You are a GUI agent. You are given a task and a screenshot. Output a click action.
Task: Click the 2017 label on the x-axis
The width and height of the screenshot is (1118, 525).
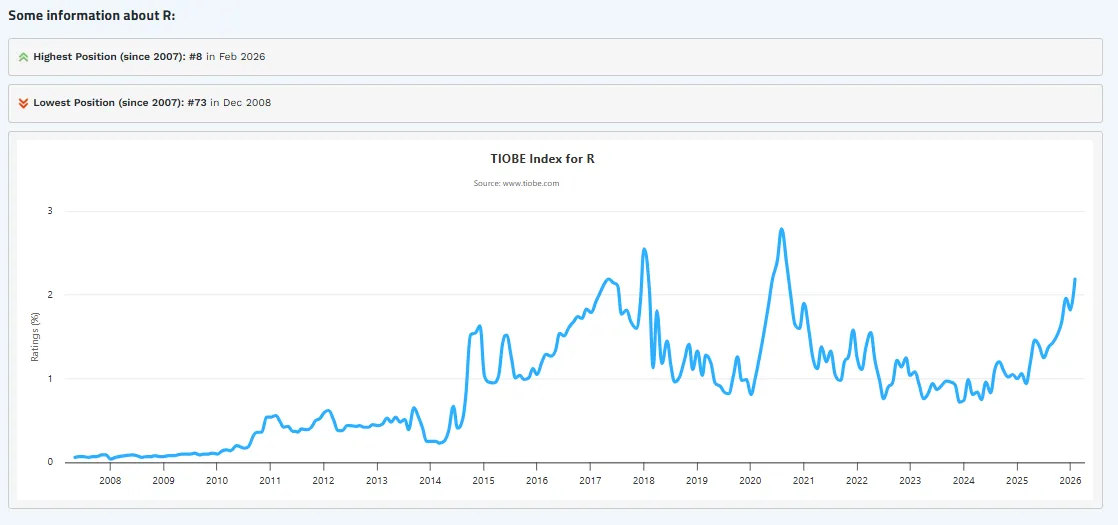tap(590, 481)
